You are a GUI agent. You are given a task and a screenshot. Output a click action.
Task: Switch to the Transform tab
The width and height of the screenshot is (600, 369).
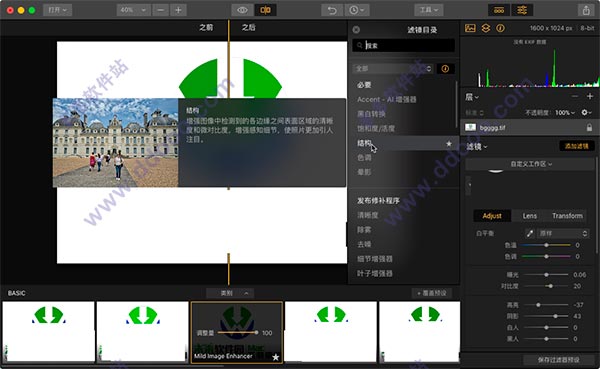coord(567,216)
